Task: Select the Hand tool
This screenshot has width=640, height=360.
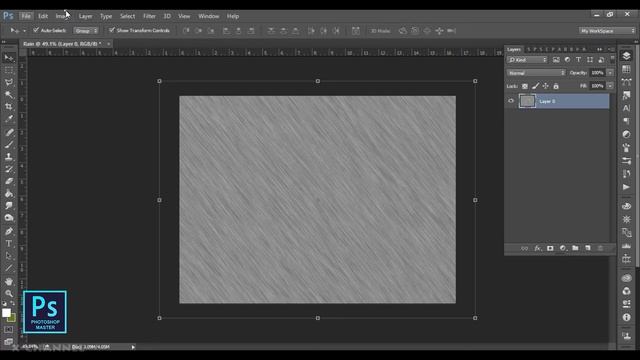Action: (9, 281)
